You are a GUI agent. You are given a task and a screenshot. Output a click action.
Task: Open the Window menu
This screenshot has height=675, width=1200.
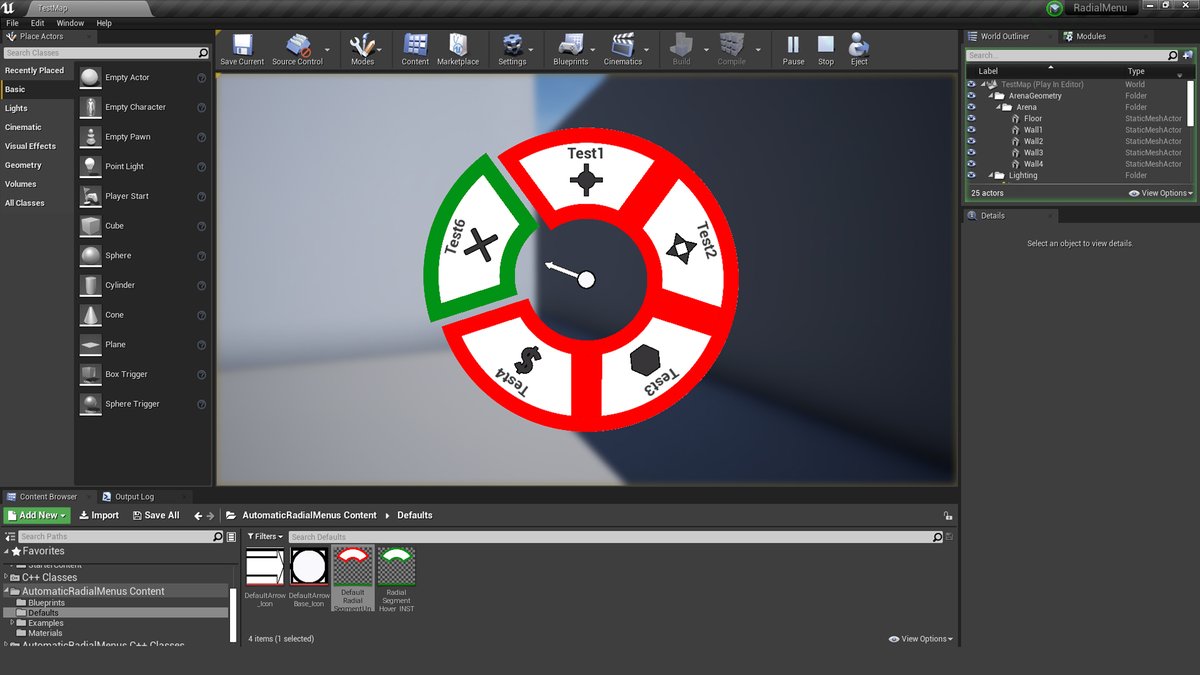tap(70, 22)
